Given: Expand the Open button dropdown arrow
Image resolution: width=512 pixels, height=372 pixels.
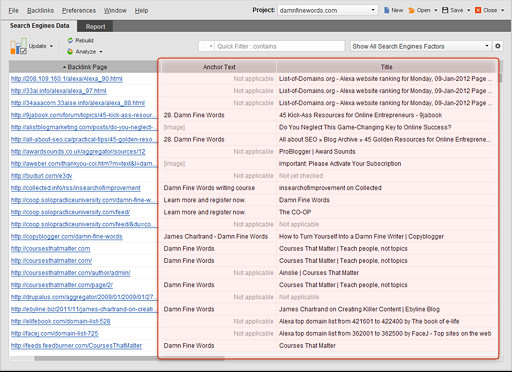Looking at the screenshot, I should point(435,10).
